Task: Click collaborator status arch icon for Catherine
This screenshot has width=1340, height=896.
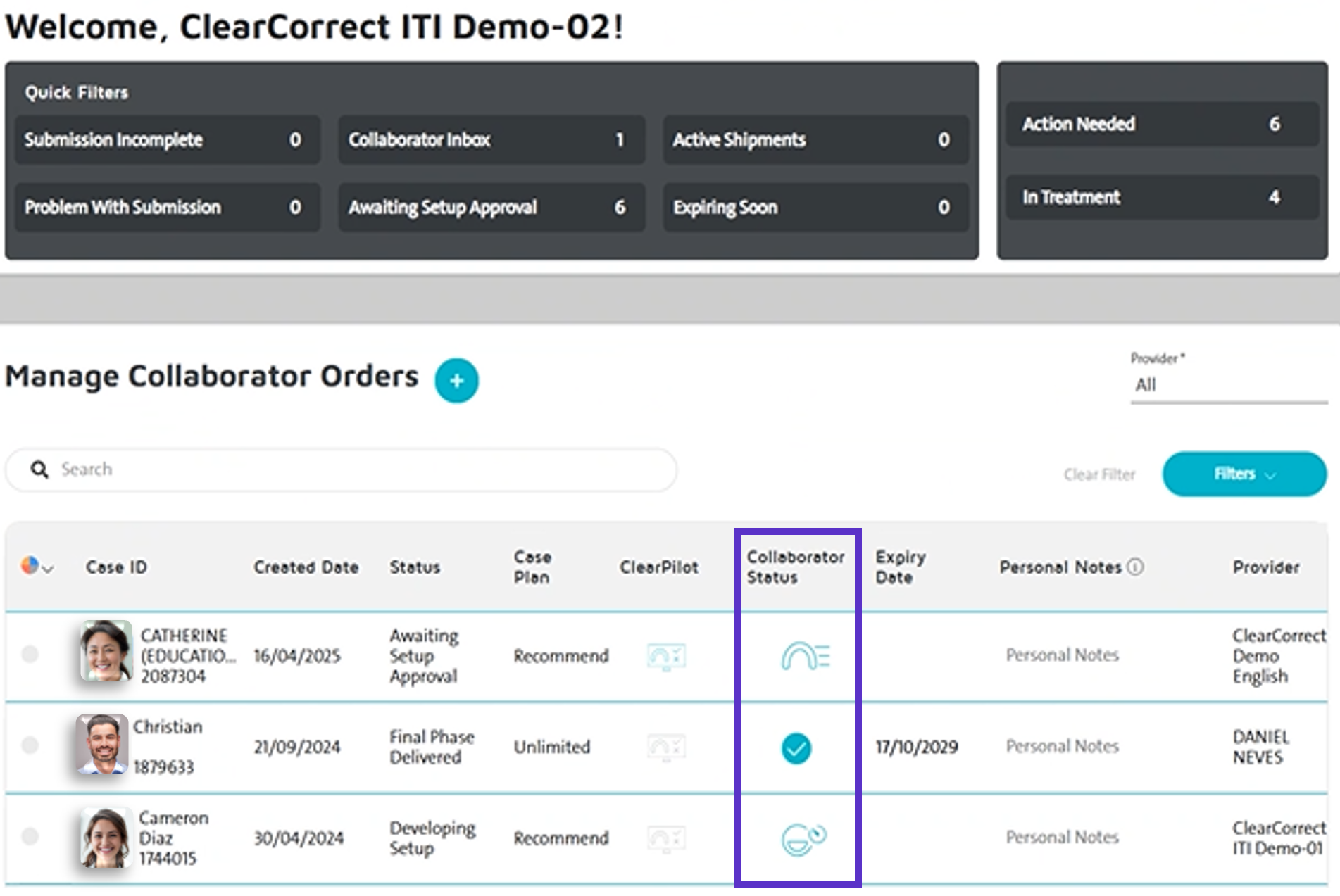Action: (806, 657)
